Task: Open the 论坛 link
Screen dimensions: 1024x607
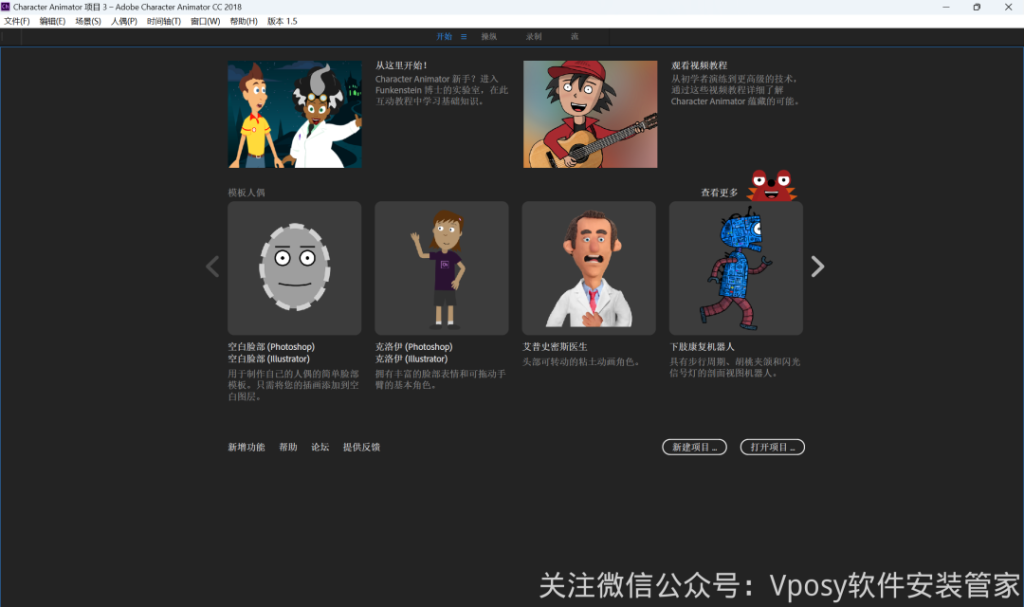Action: (320, 448)
